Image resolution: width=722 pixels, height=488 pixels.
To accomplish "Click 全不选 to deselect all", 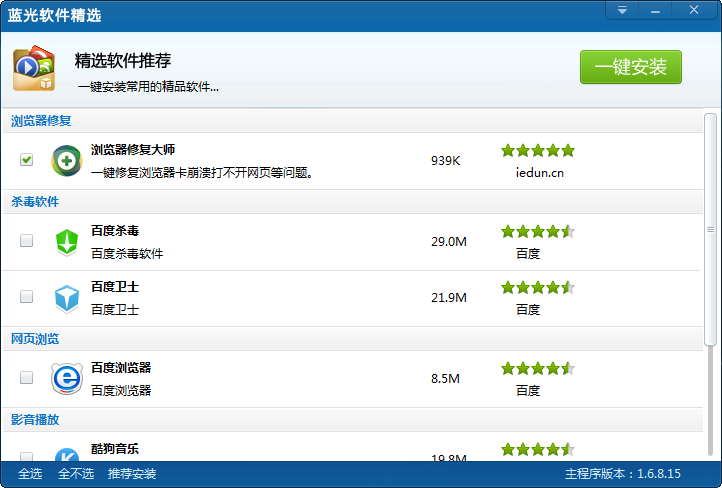I will [x=76, y=474].
